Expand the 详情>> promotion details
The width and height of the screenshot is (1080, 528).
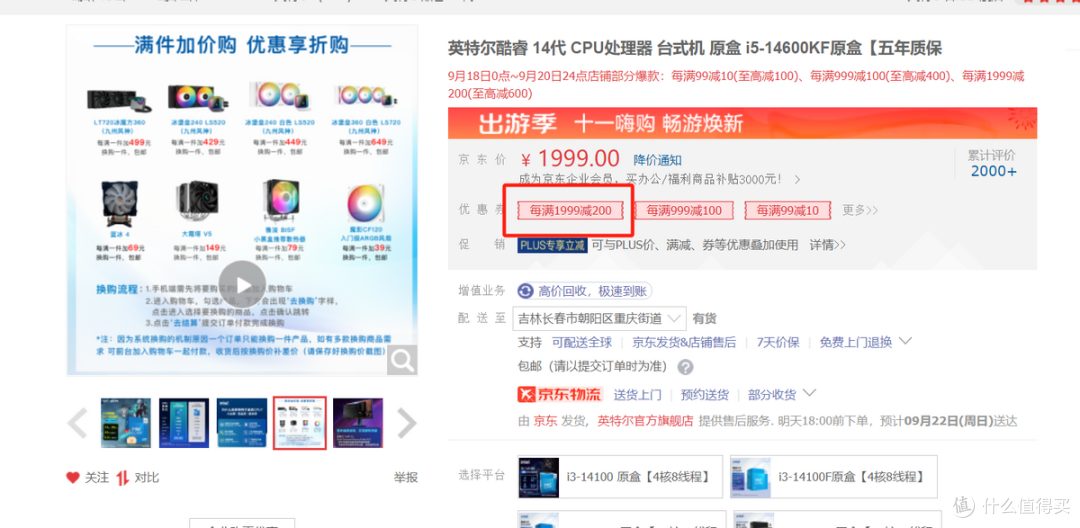(827, 244)
